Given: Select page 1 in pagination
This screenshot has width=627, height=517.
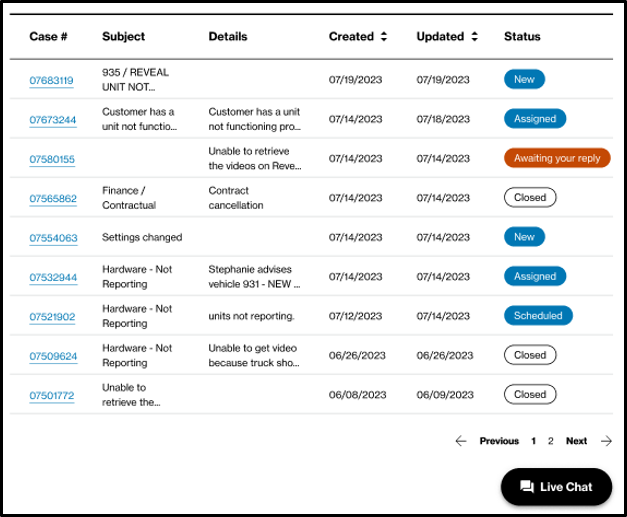Looking at the screenshot, I should (533, 441).
